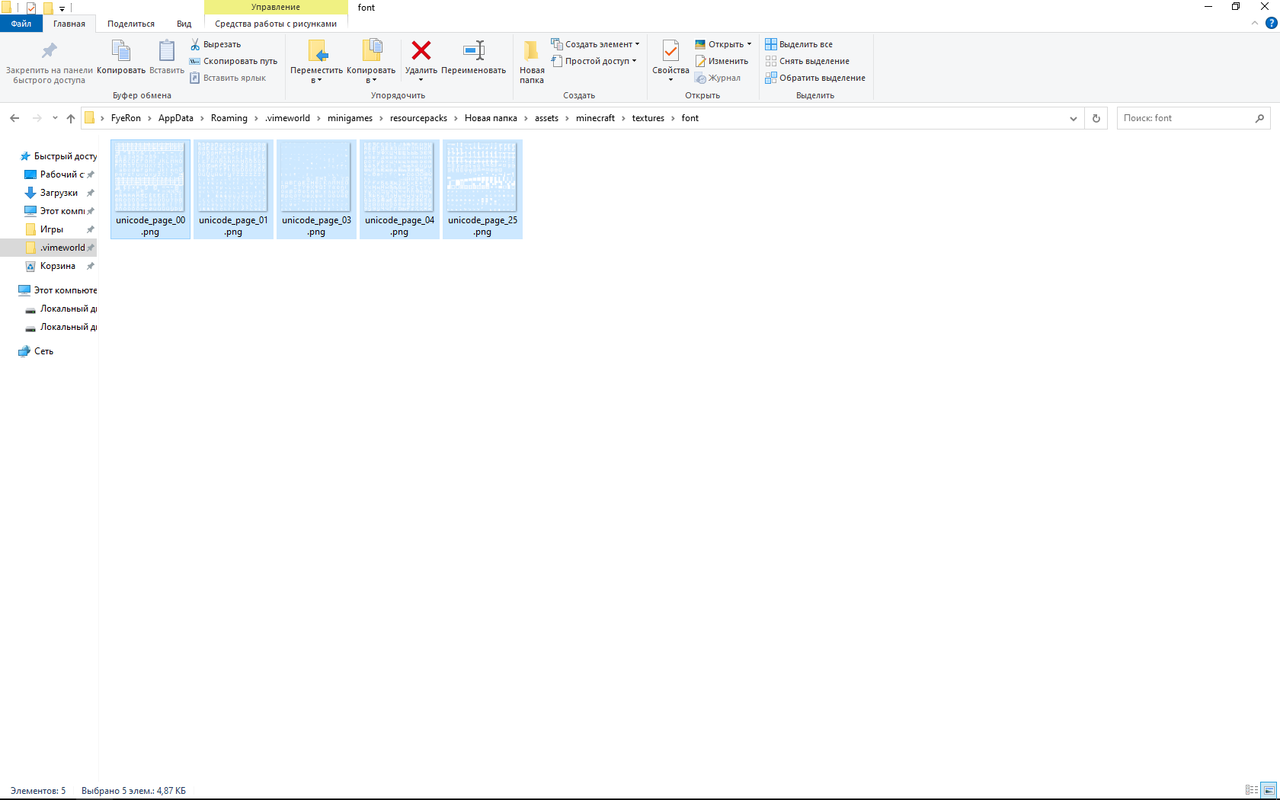Screen dimensions: 1280x800
Task: Go up one folder level arrow
Action: click(70, 118)
